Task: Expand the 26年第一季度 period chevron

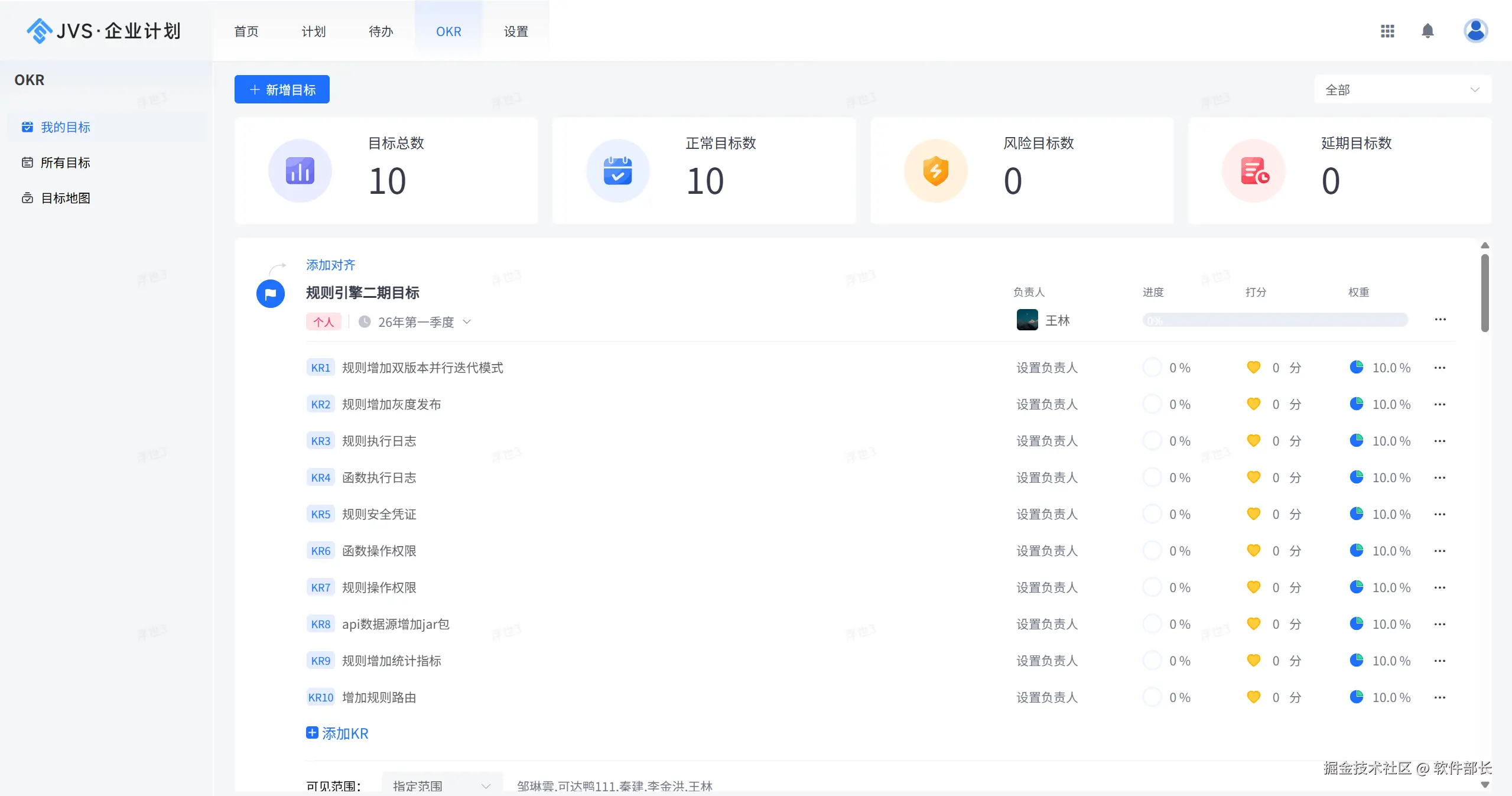Action: pos(467,322)
